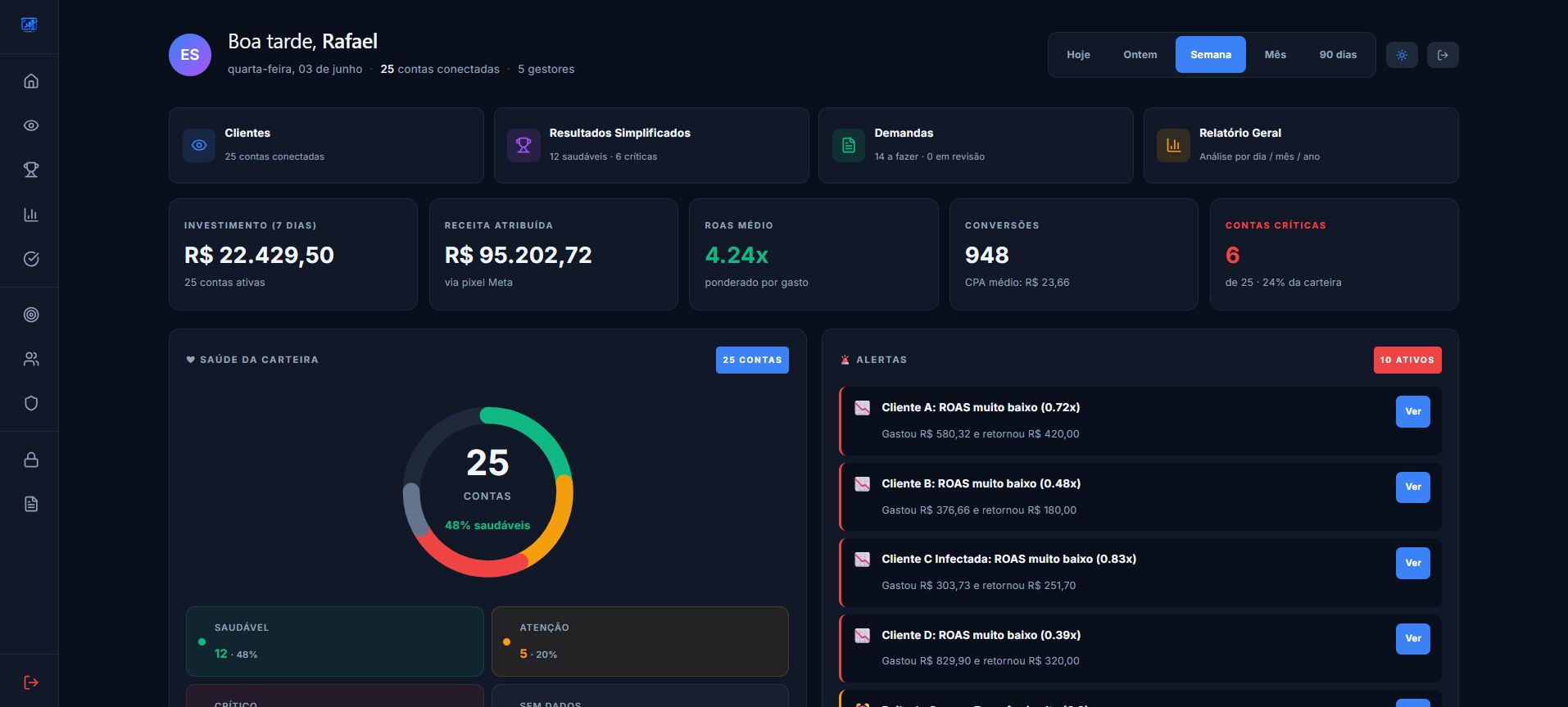Open the Relatório Geral card
Screen dimensions: 1568x707
pos(1301,145)
